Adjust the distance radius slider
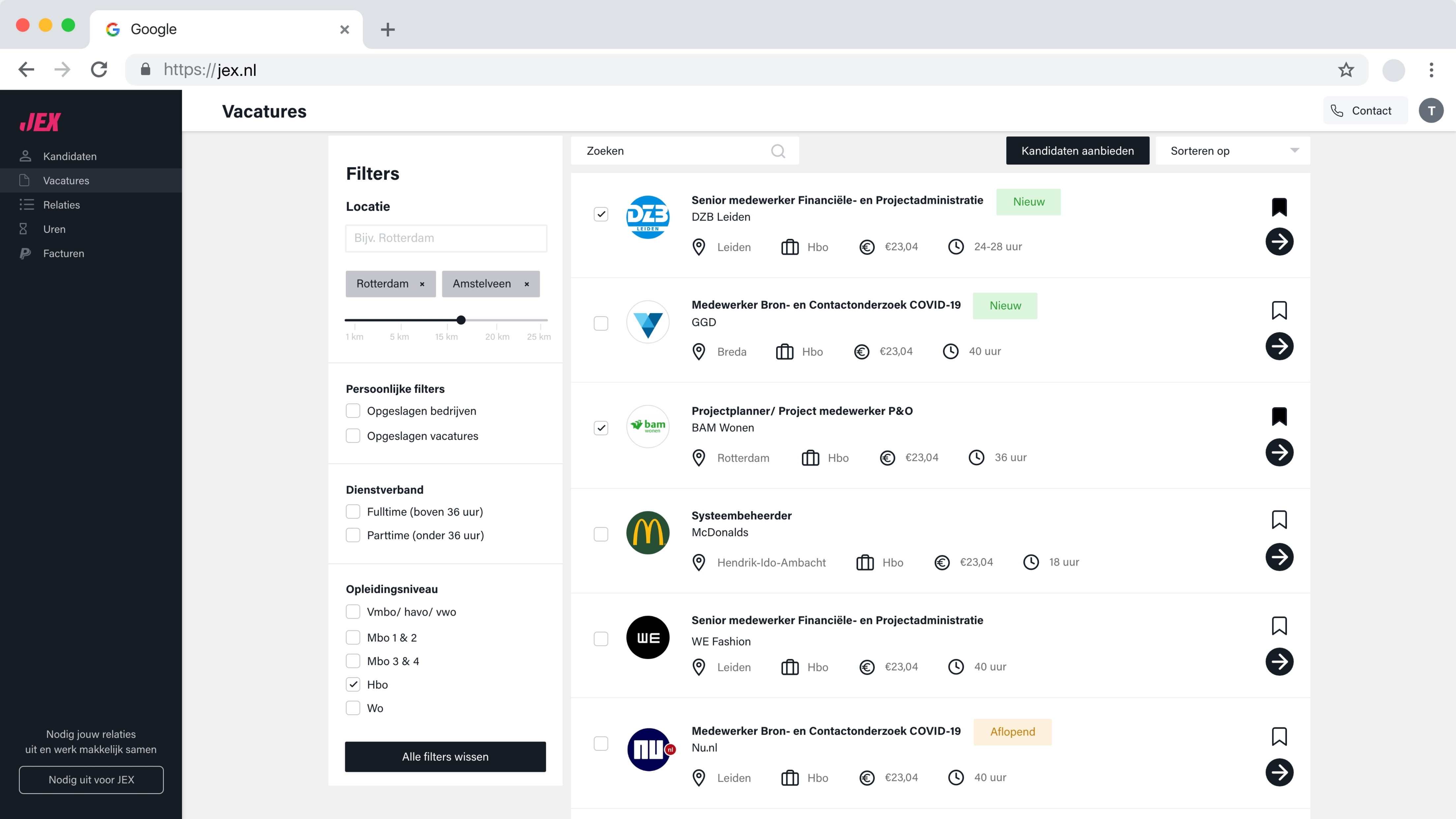The height and width of the screenshot is (819, 1456). pyautogui.click(x=461, y=320)
